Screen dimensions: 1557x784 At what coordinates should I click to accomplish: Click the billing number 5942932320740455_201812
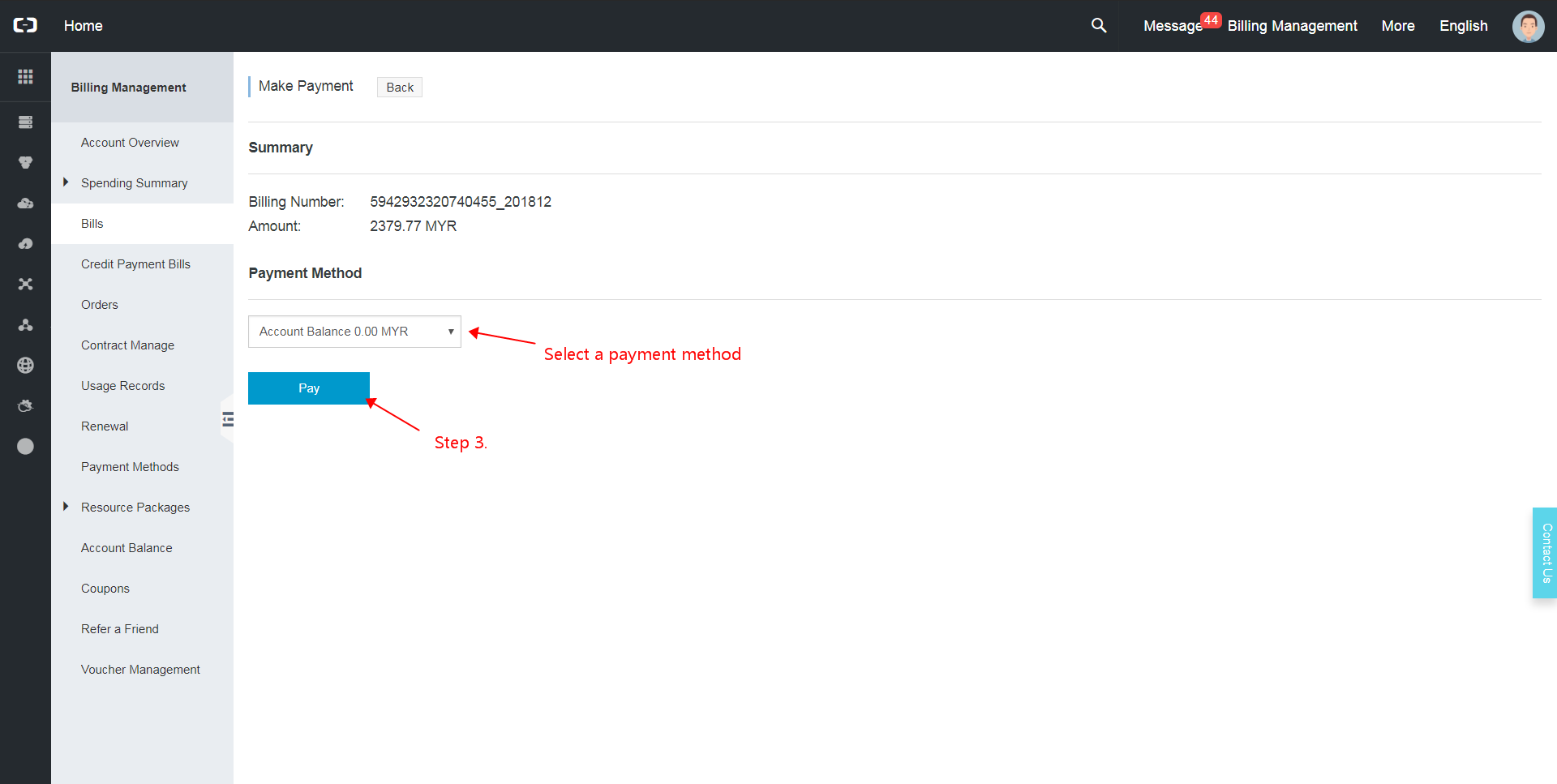(461, 202)
